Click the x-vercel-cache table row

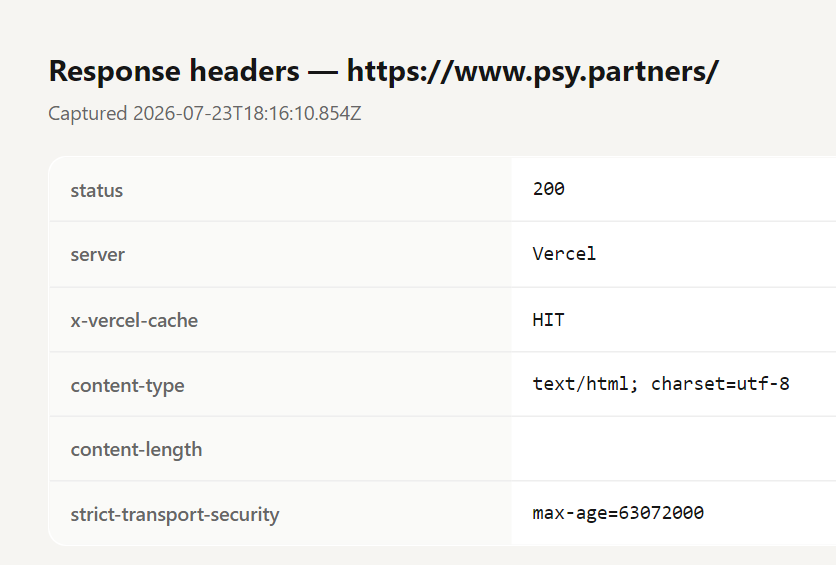[443, 320]
